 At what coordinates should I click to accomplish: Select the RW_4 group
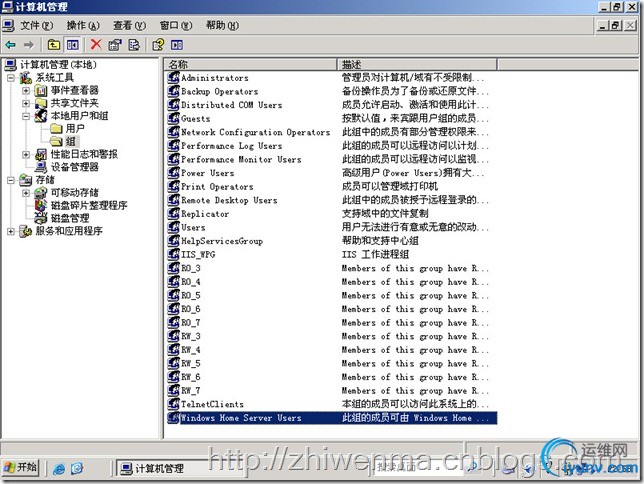(x=191, y=350)
